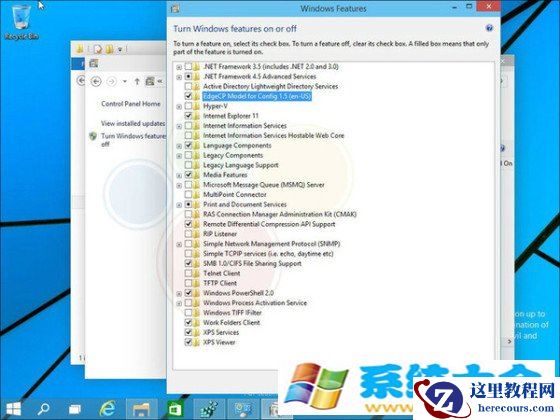Click the Windows Features title bar icon
Screen dimensions: 560x420
coord(175,8)
